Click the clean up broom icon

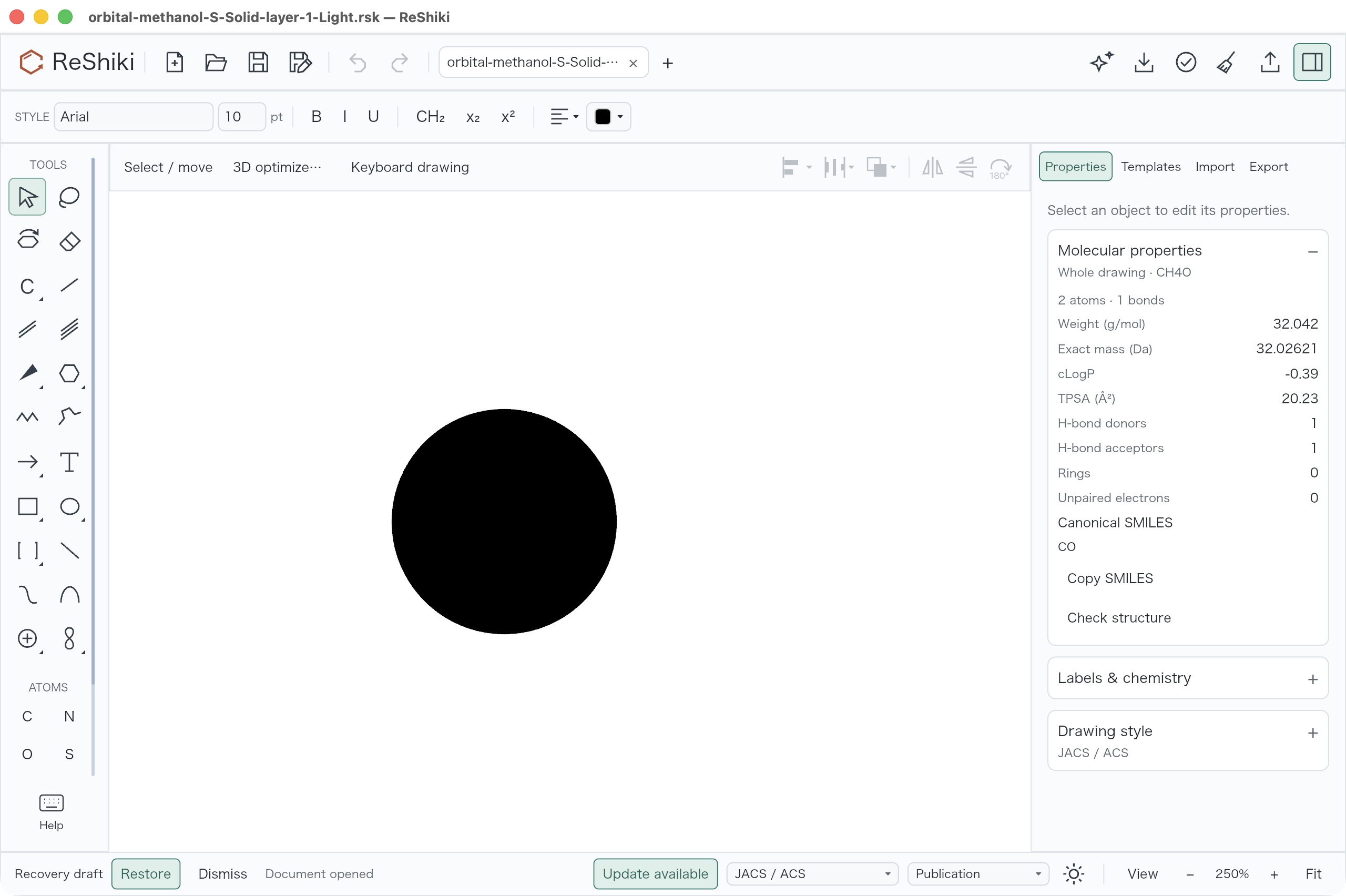coord(1227,62)
